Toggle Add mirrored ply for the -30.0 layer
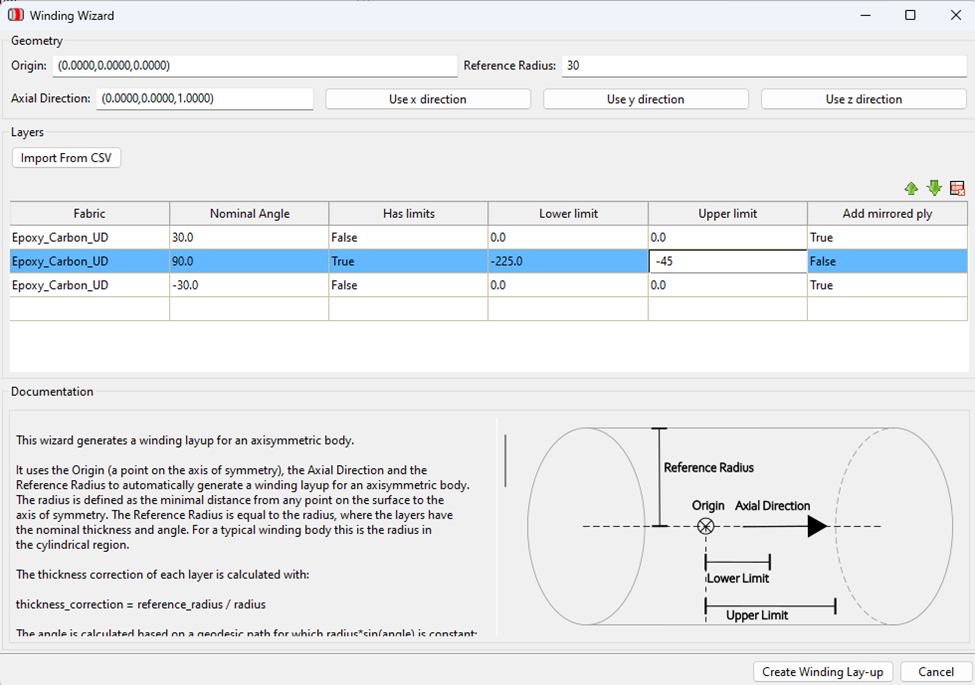This screenshot has width=975, height=685. (x=887, y=285)
